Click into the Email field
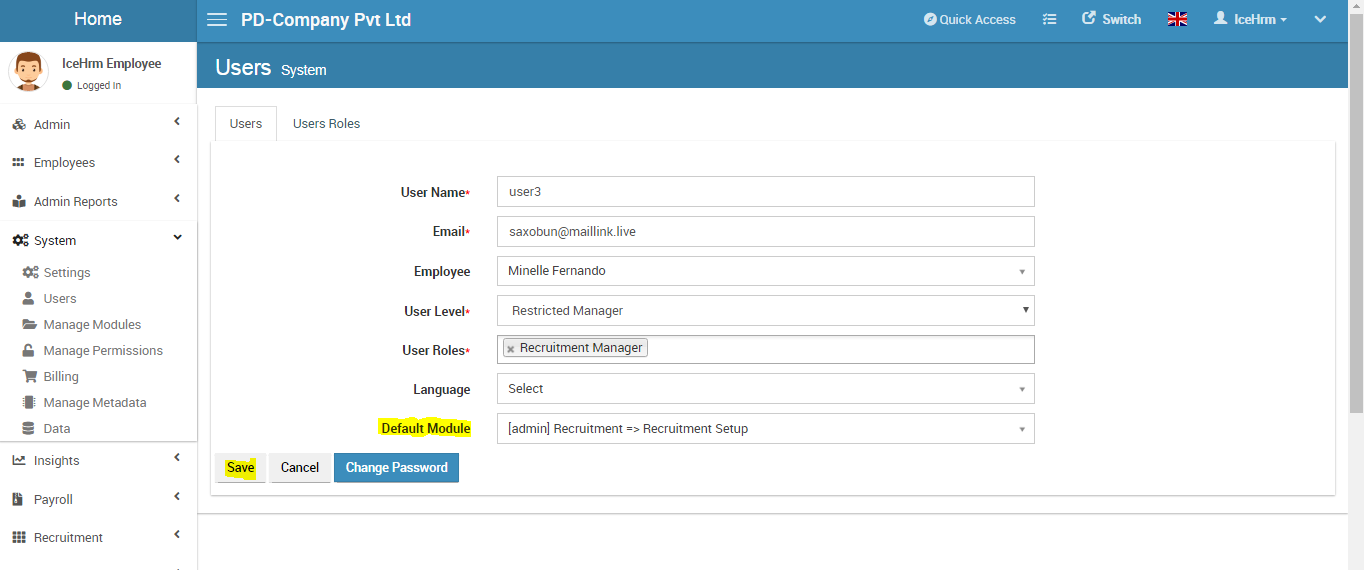1364x570 pixels. pyautogui.click(x=765, y=231)
